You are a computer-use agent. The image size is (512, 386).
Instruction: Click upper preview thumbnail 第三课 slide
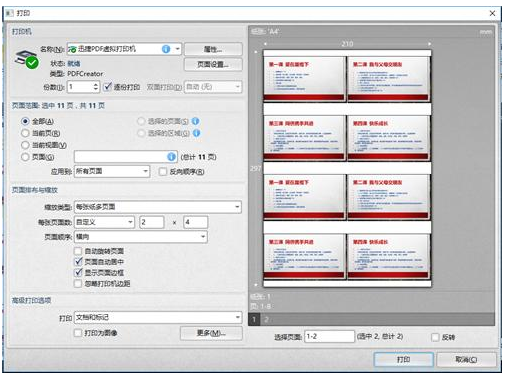pyautogui.click(x=304, y=138)
